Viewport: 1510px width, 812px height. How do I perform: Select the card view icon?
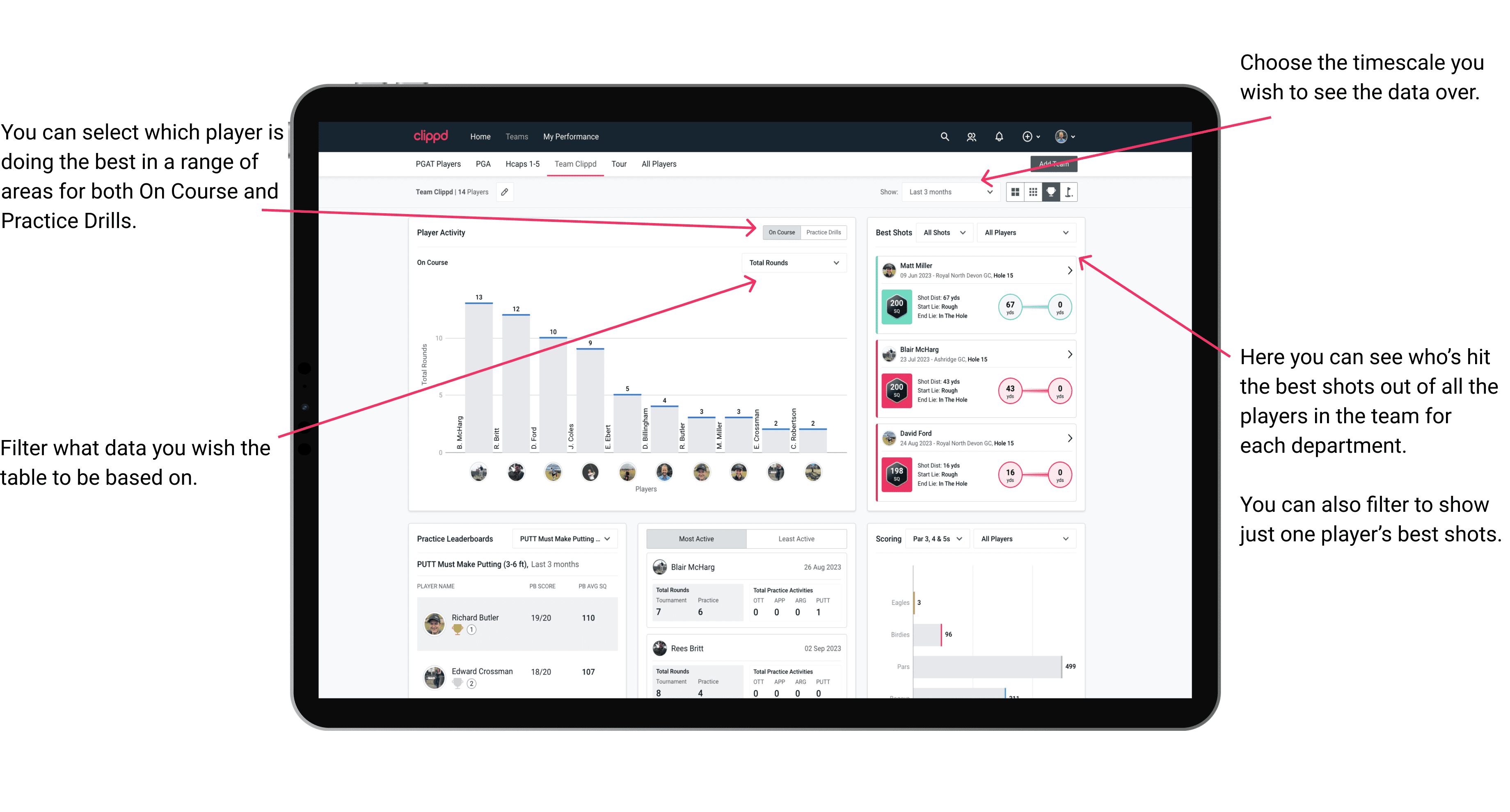click(x=1017, y=194)
